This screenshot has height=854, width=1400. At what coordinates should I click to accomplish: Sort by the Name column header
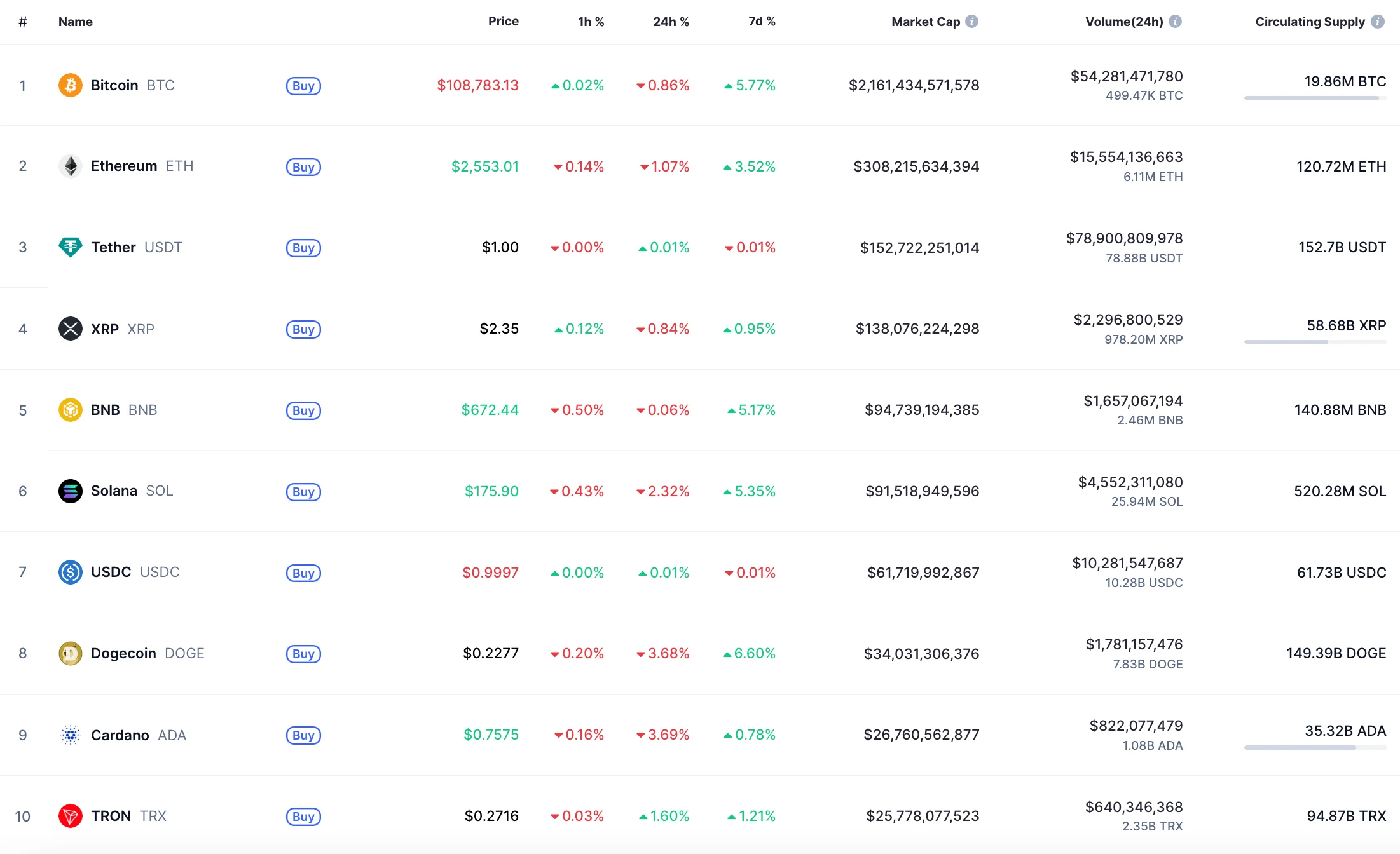76,22
